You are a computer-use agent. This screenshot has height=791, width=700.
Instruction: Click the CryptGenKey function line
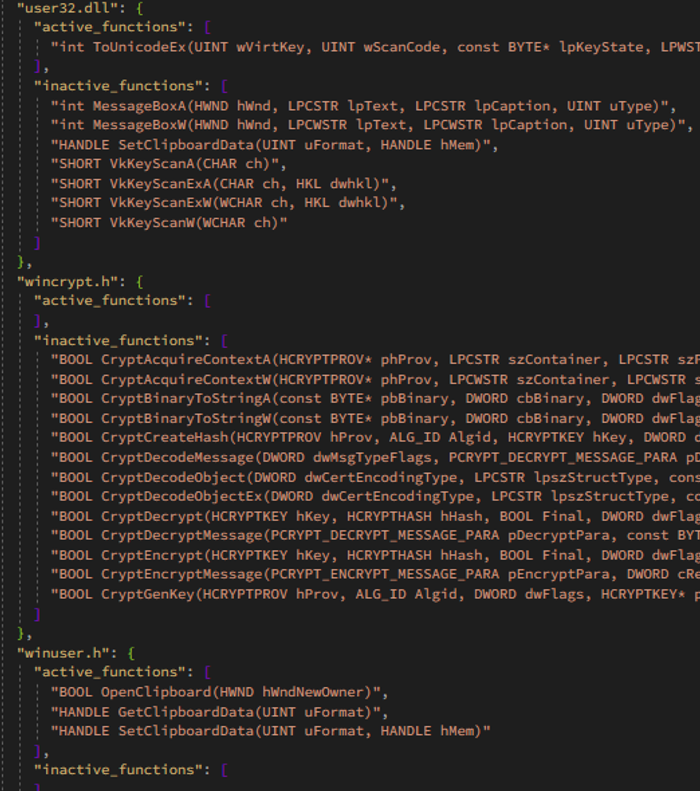click(375, 594)
